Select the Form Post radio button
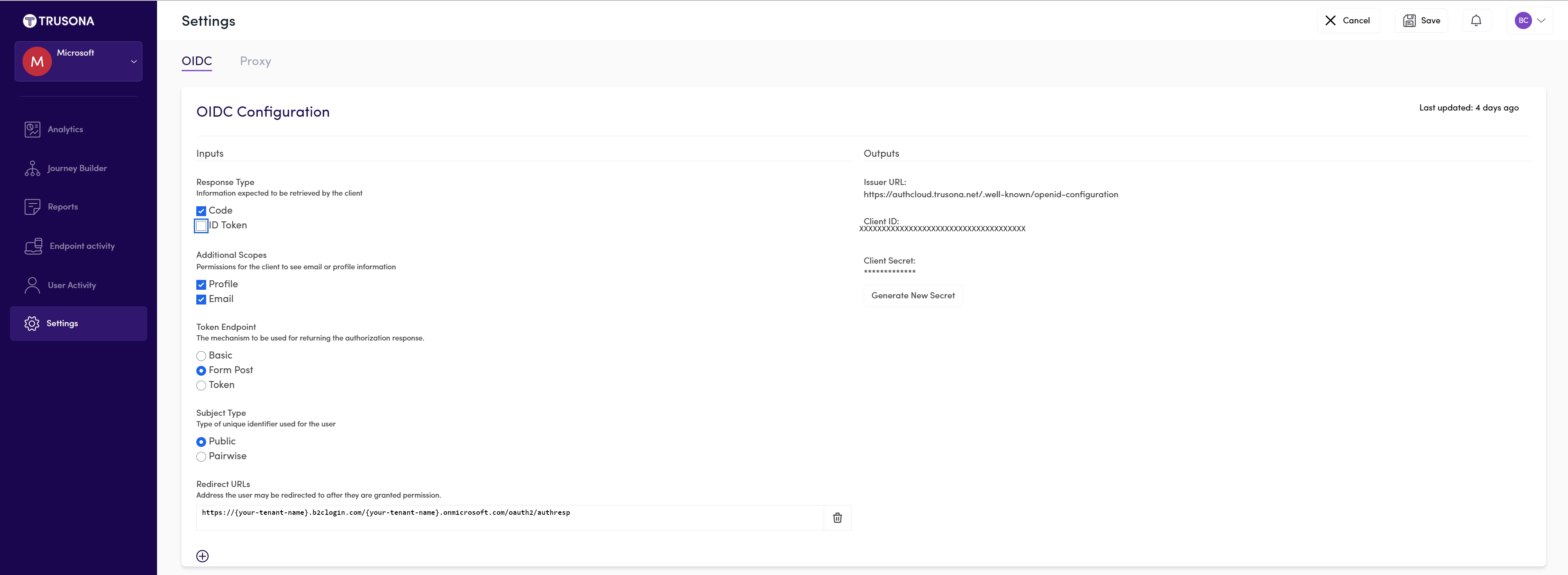This screenshot has height=575, width=1568. (201, 370)
